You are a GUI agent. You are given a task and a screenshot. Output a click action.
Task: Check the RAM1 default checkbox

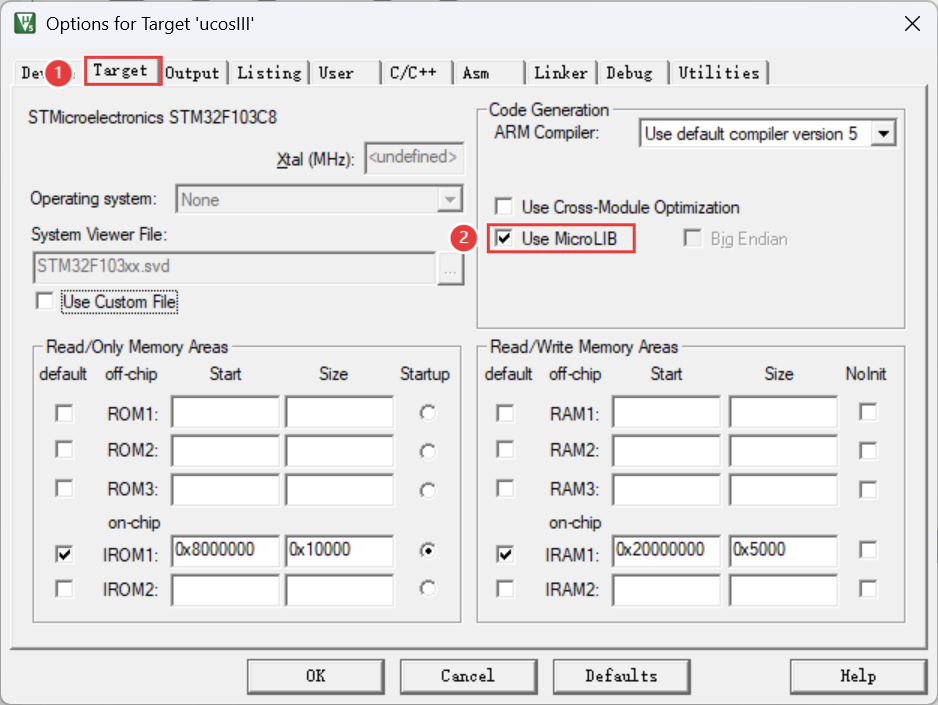[x=505, y=413]
